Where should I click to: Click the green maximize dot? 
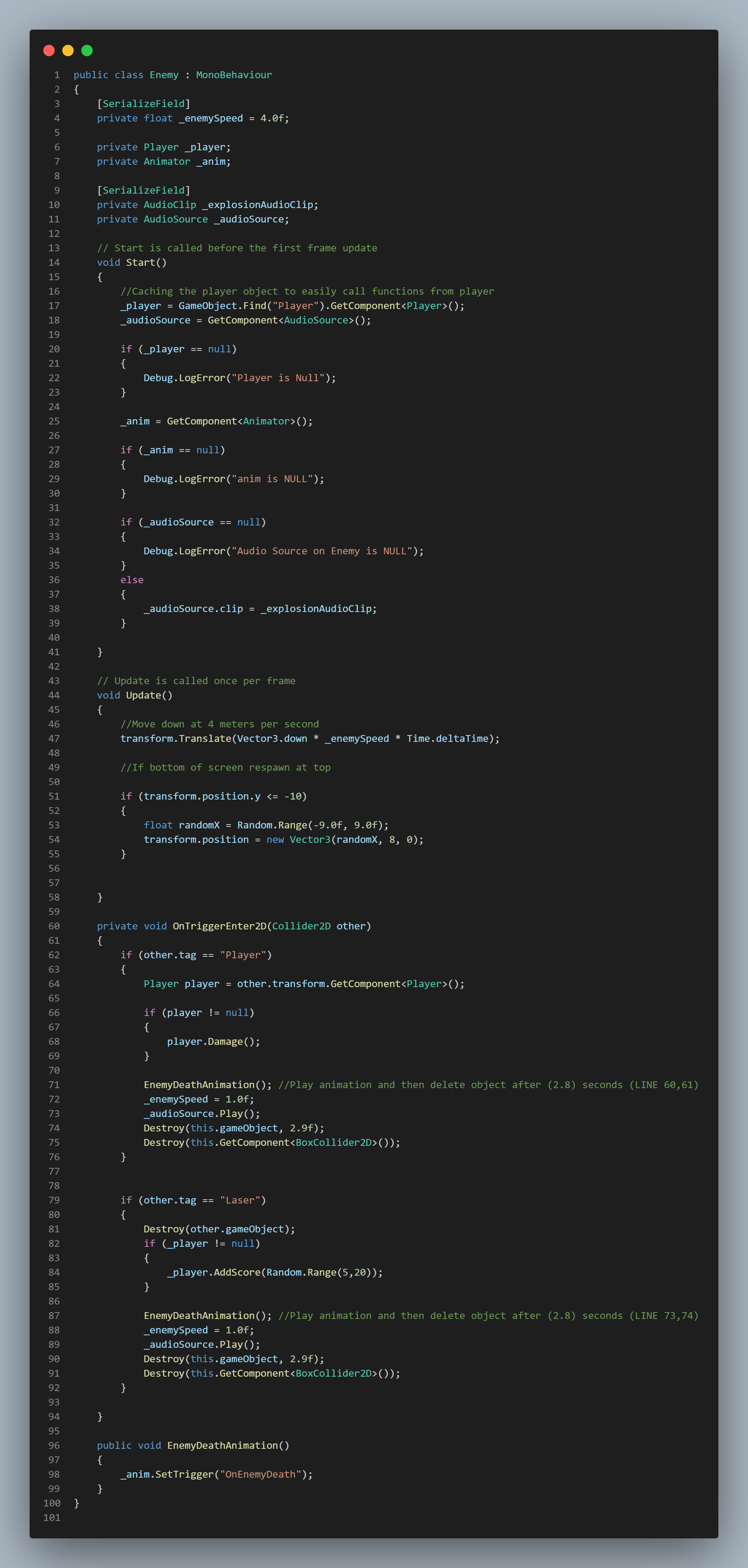[x=87, y=50]
